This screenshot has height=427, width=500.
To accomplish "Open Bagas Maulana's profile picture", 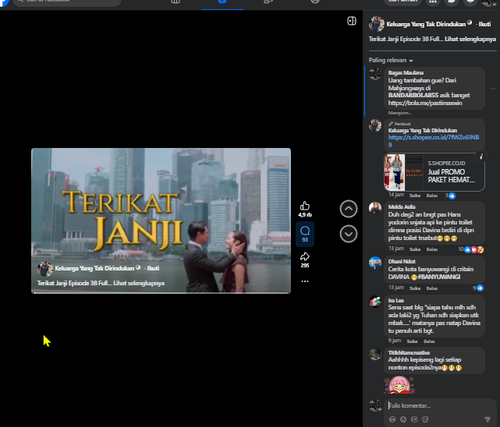I will [375, 74].
